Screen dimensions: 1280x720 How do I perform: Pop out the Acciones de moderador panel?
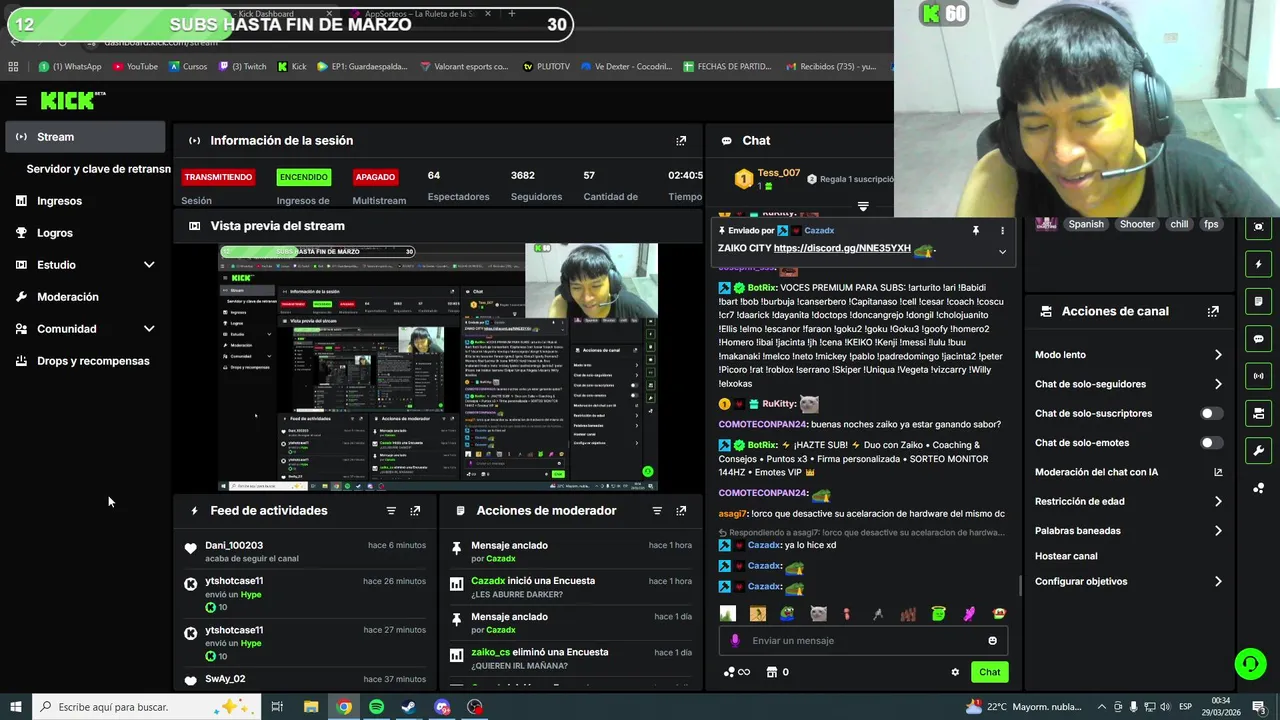[681, 511]
